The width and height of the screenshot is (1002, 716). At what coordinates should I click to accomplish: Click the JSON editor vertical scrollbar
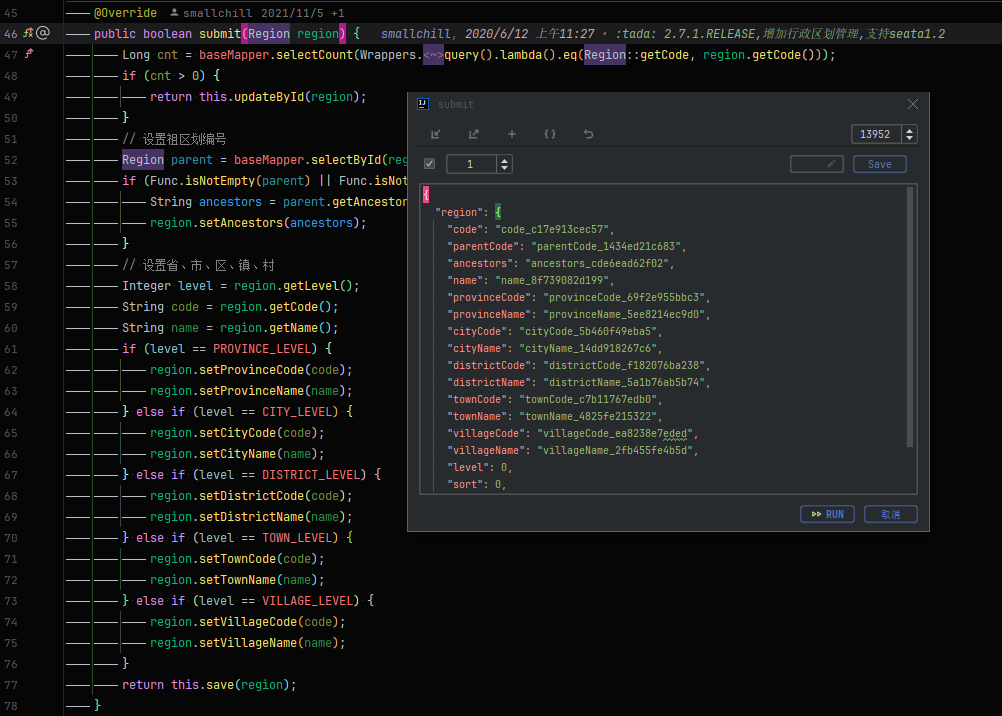coord(910,316)
